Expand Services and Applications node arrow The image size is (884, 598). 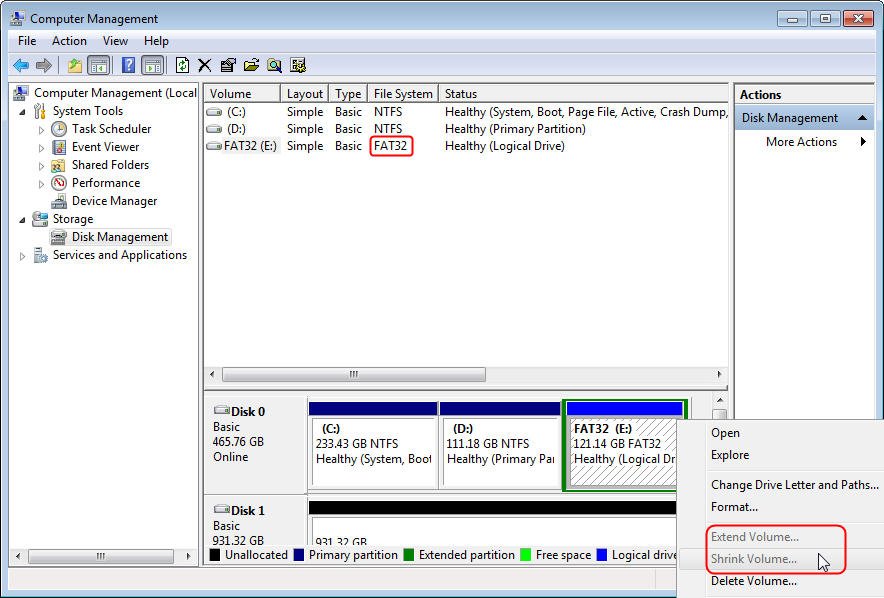[x=22, y=256]
